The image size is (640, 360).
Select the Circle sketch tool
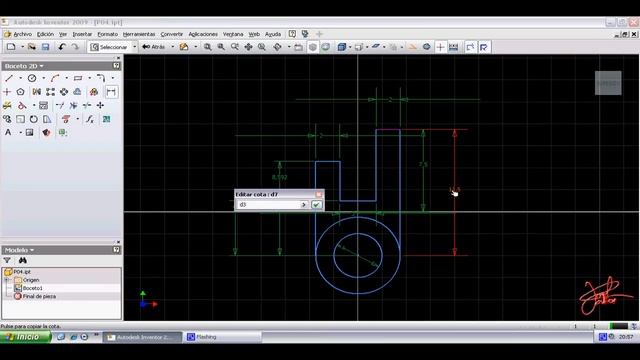tap(32, 78)
